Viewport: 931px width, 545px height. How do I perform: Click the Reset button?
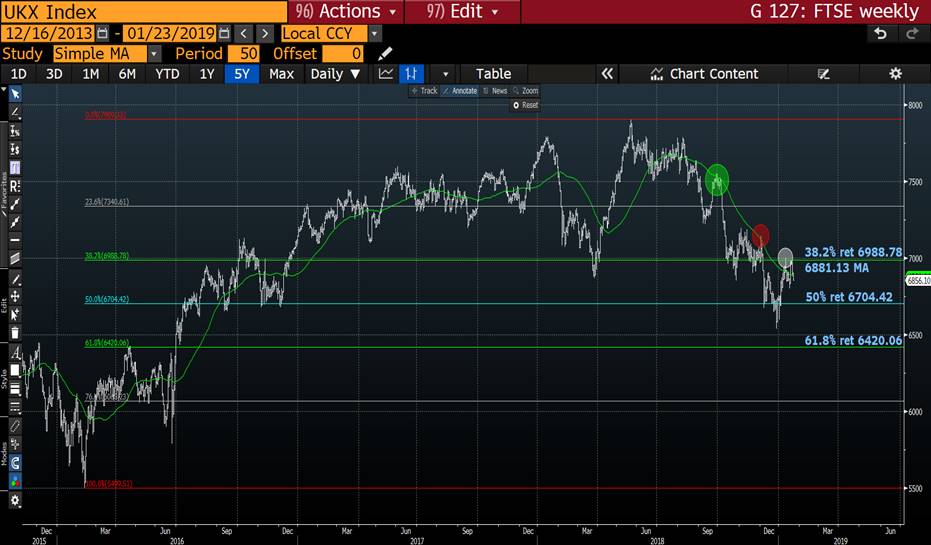(525, 105)
